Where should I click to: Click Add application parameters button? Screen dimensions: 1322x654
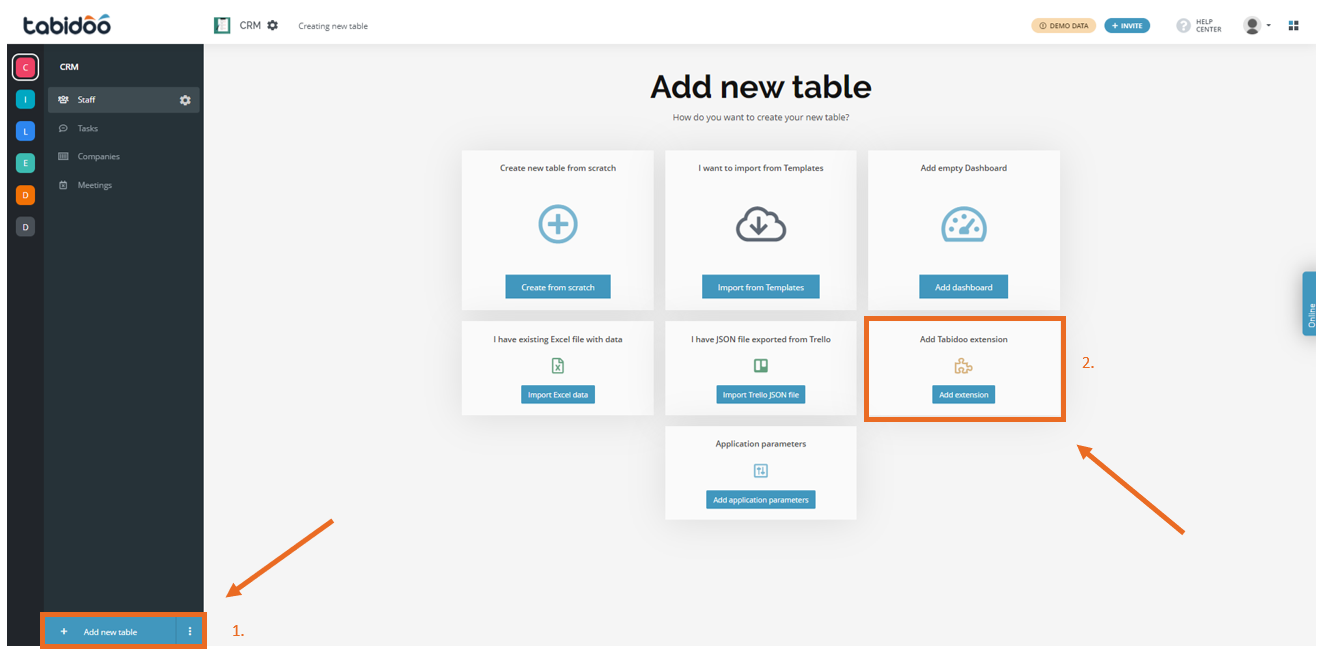point(761,500)
